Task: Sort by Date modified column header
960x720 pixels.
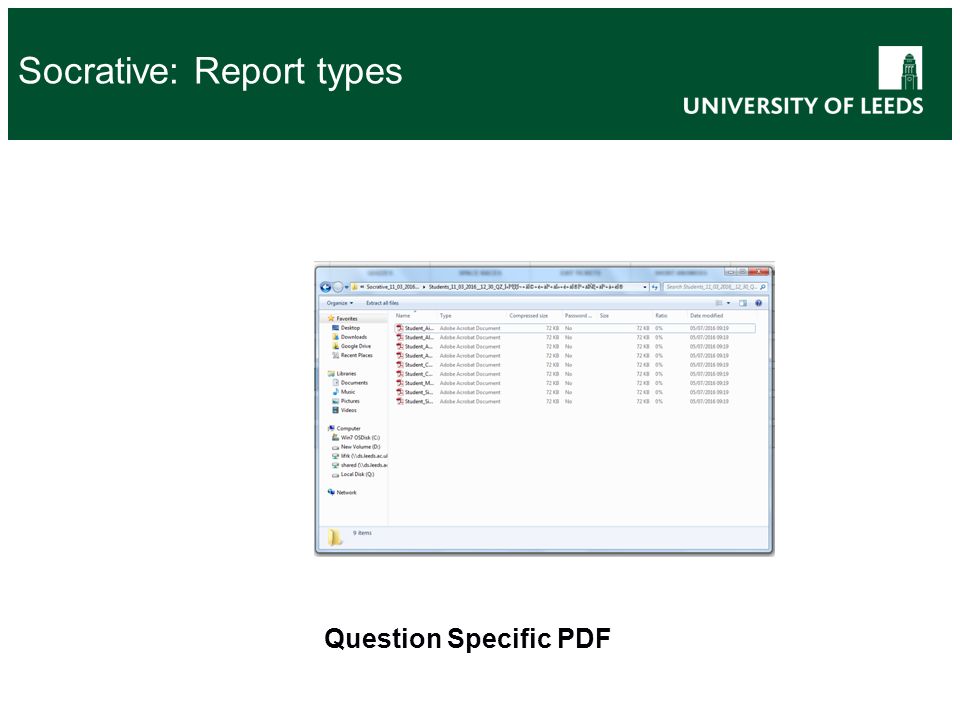Action: [x=707, y=316]
